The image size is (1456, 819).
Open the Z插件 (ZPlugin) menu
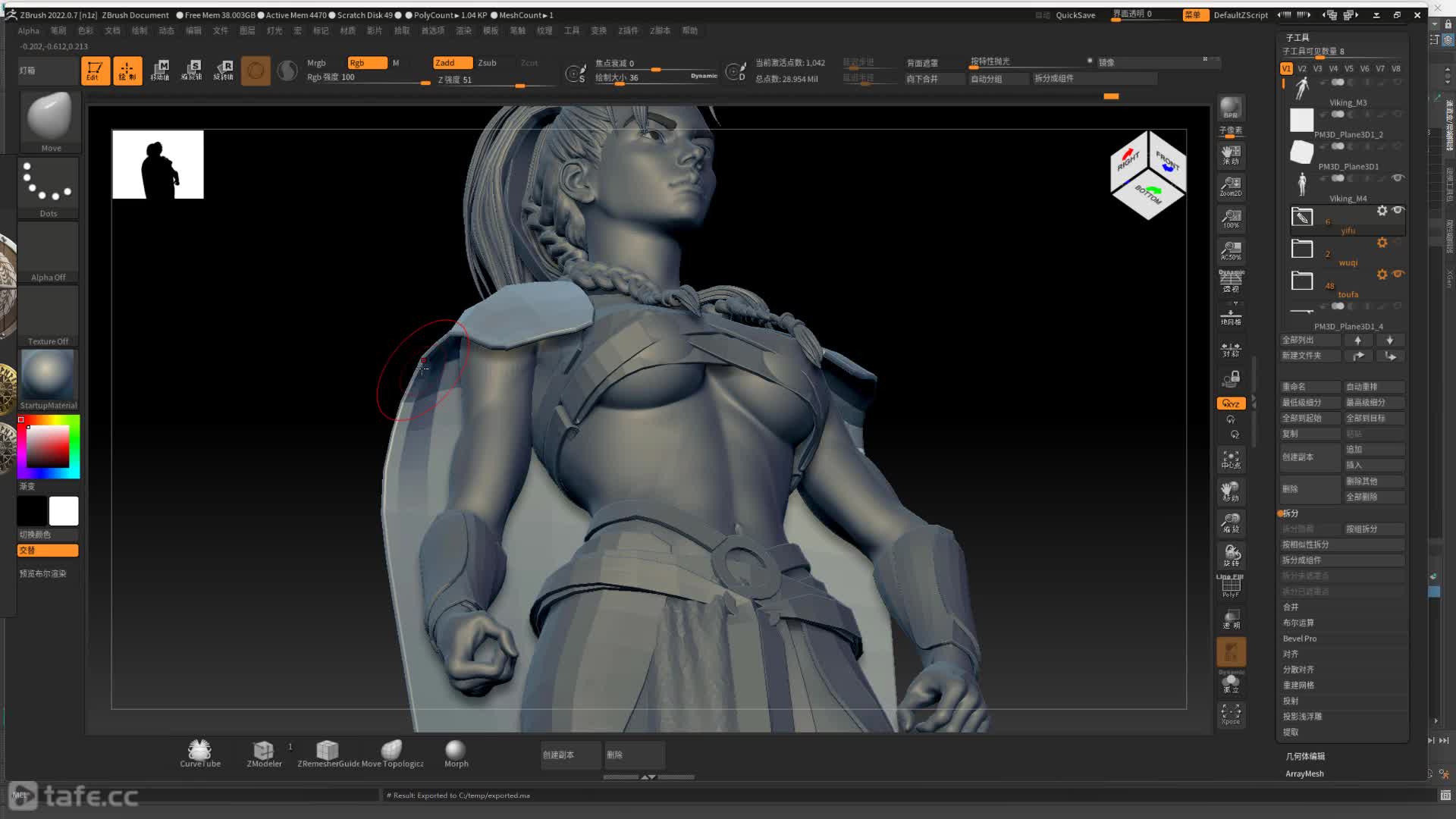pos(628,31)
